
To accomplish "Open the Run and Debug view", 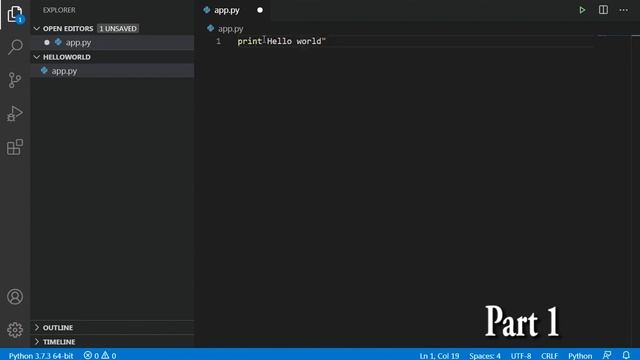I will click(15, 113).
